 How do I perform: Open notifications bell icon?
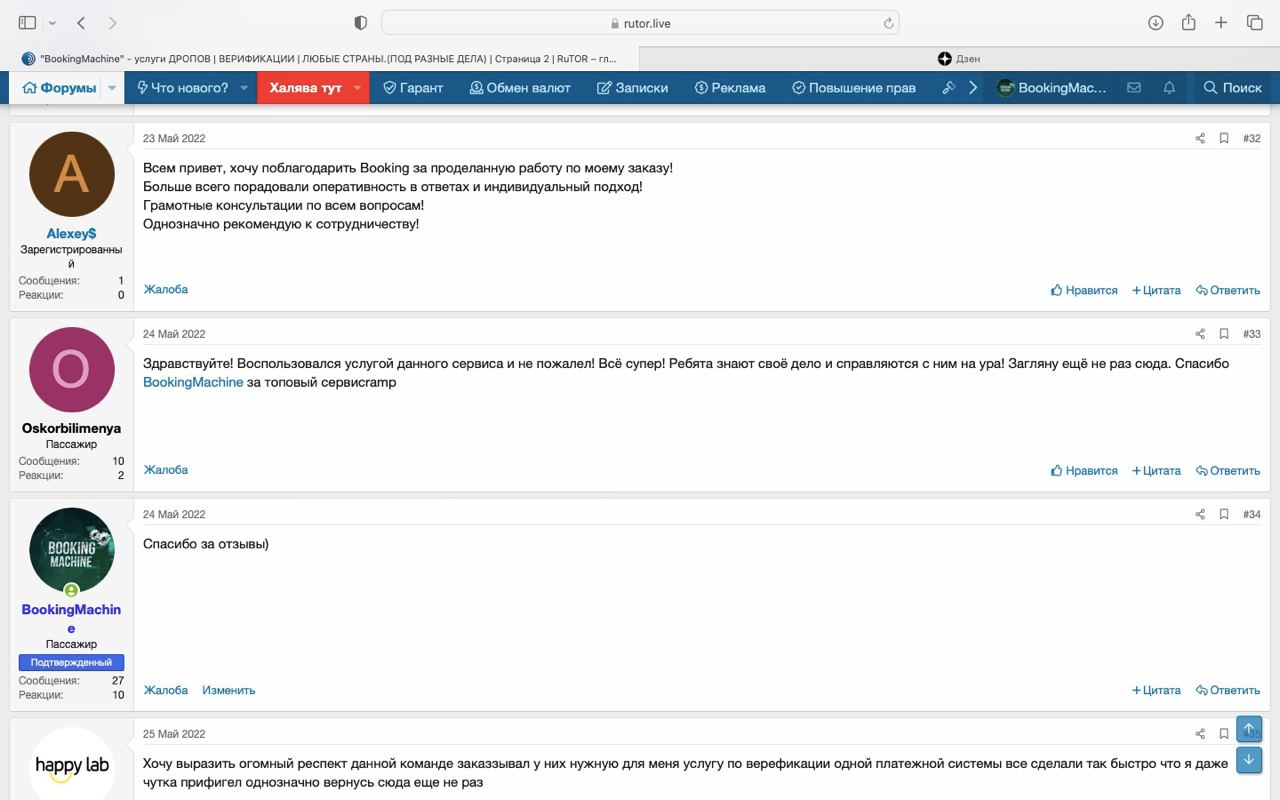tap(1169, 88)
